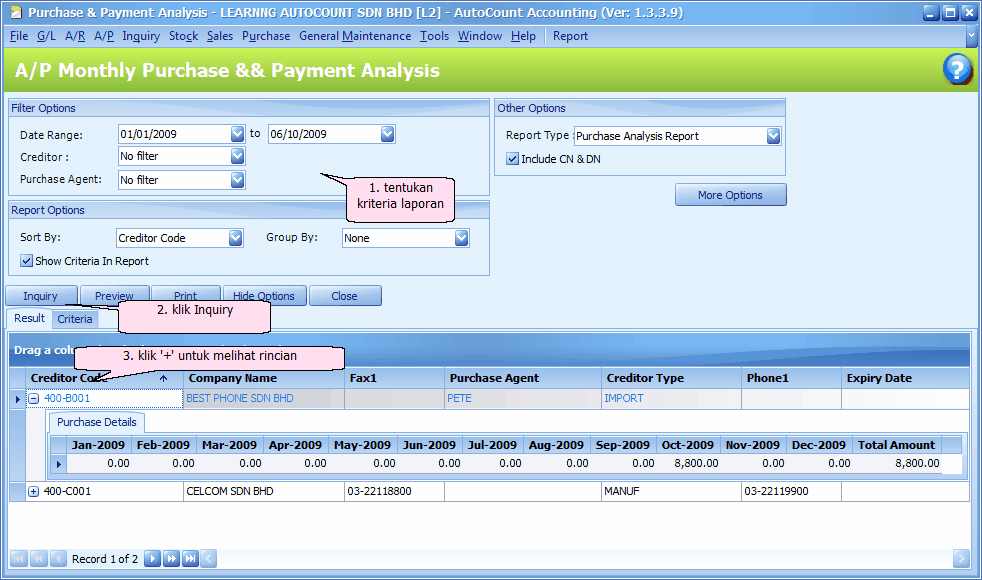Uncheck Include CN & DN
The width and height of the screenshot is (982, 580).
[x=512, y=157]
